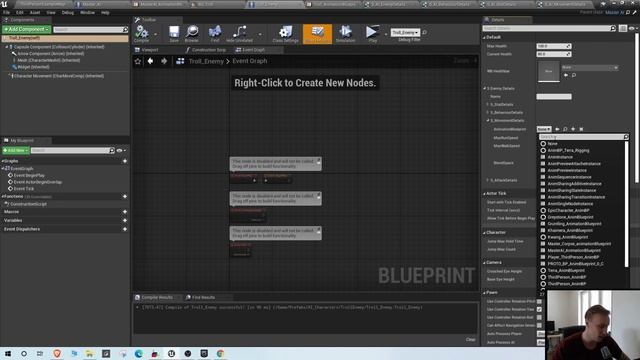Open Class Settings
Image resolution: width=640 pixels, height=360 pixels.
click(x=285, y=33)
